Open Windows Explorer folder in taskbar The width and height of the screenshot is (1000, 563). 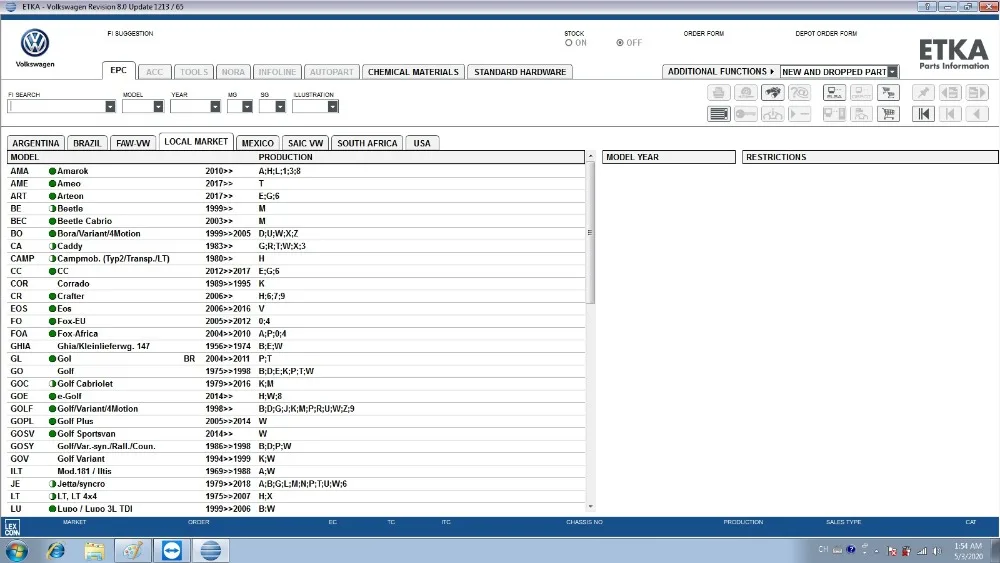pos(94,550)
